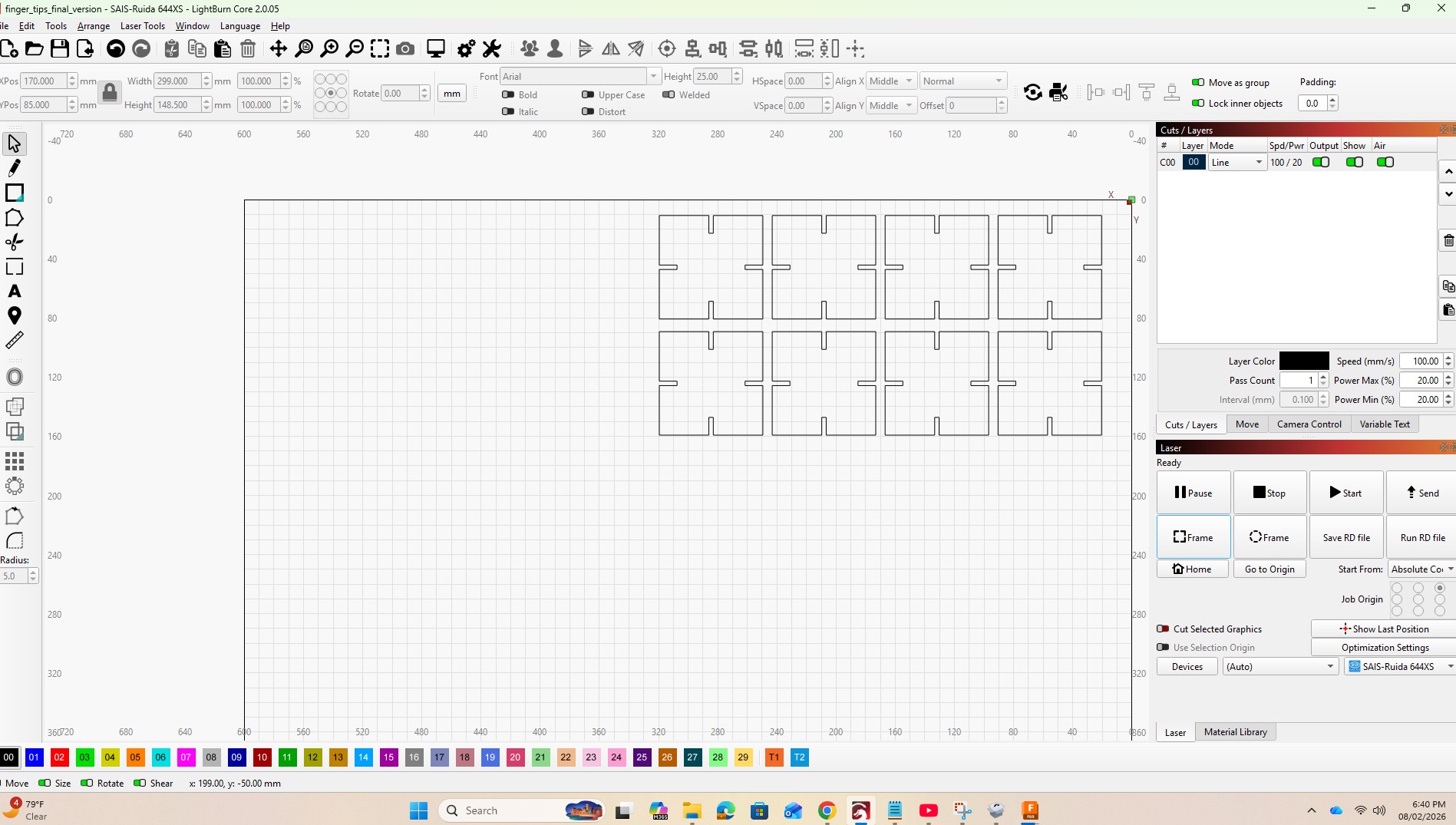Click the black Layer Color swatch

pos(1304,361)
